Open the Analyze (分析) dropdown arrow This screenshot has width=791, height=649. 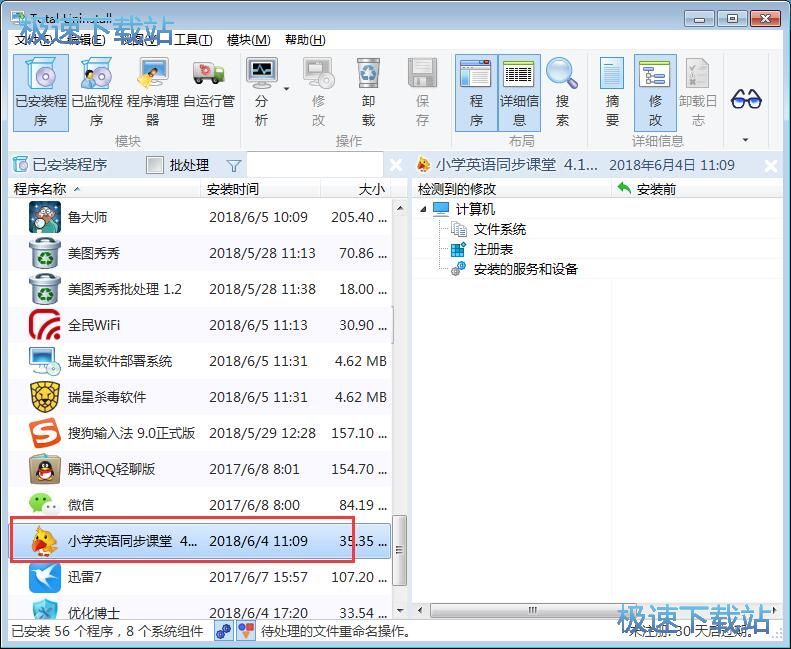287,89
